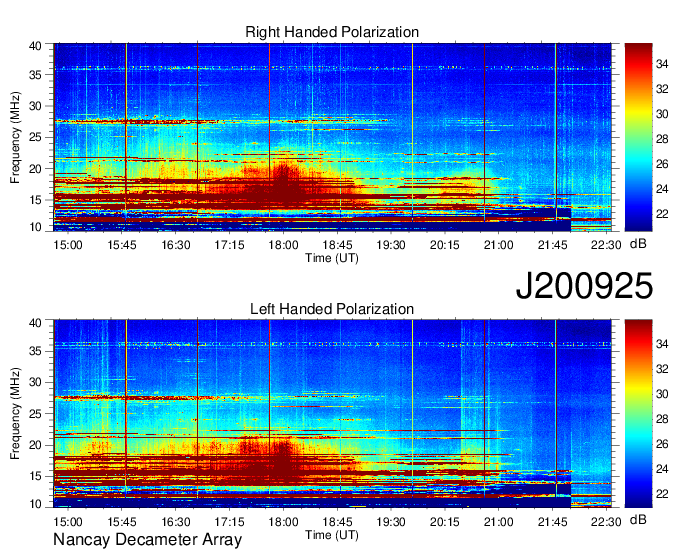Click "40" frequency tick of right-handed plot
Viewport: 680px width, 552px height.
36,46
